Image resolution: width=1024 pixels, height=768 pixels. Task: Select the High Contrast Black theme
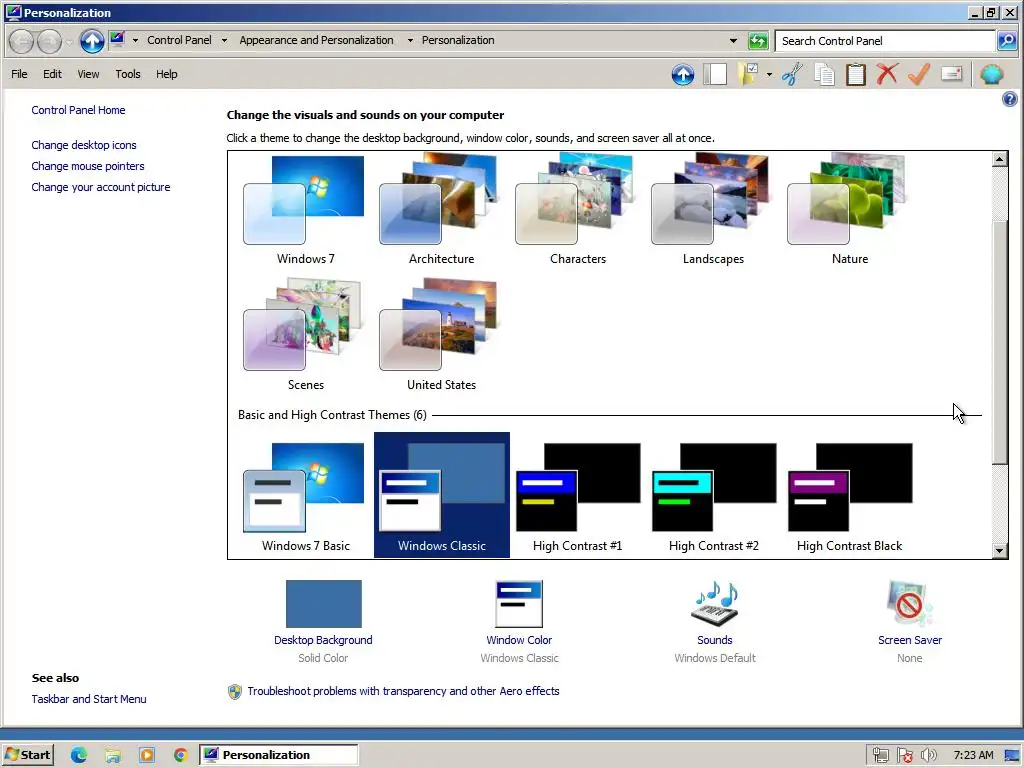pyautogui.click(x=850, y=496)
